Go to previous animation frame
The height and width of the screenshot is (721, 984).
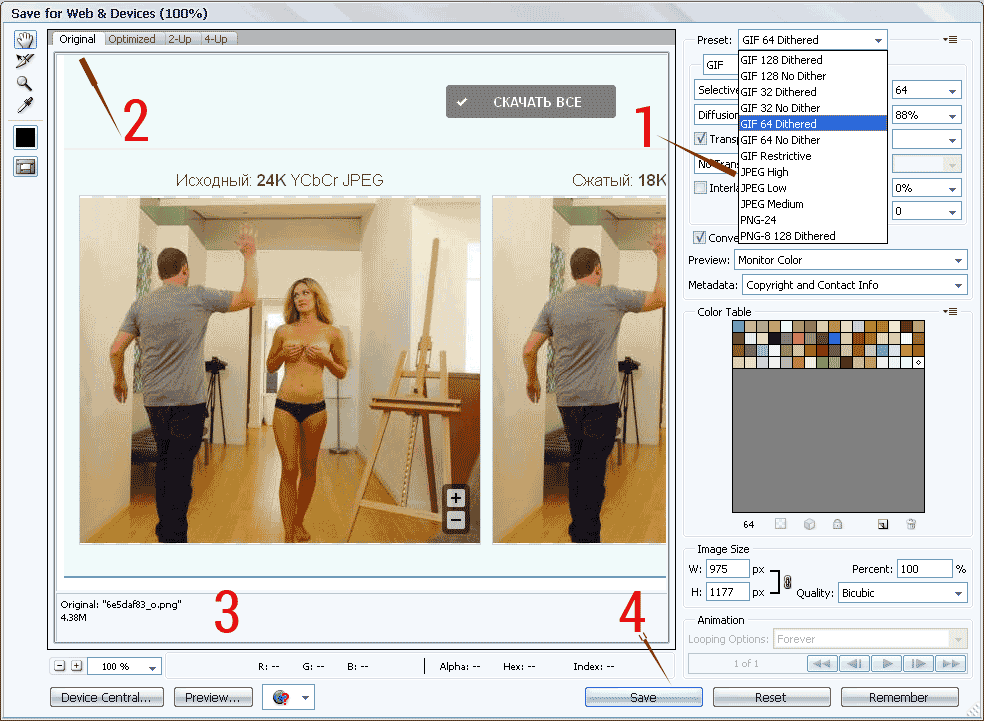point(854,663)
